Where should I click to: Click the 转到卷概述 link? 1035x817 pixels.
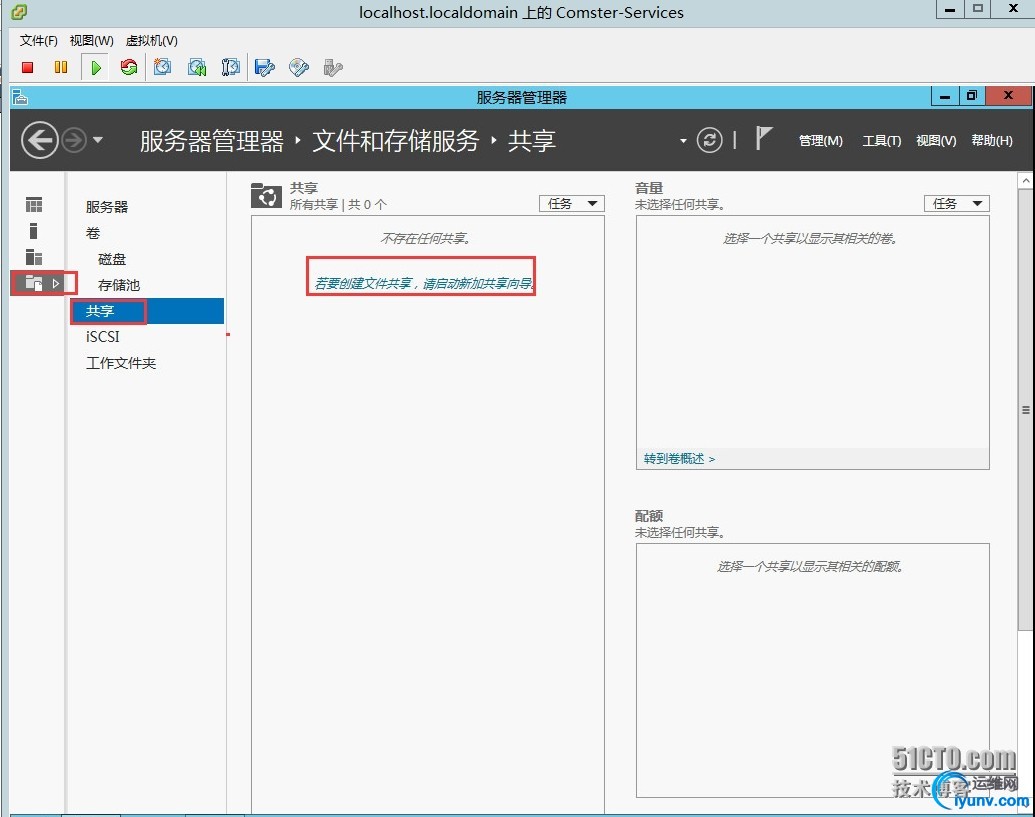(679, 459)
